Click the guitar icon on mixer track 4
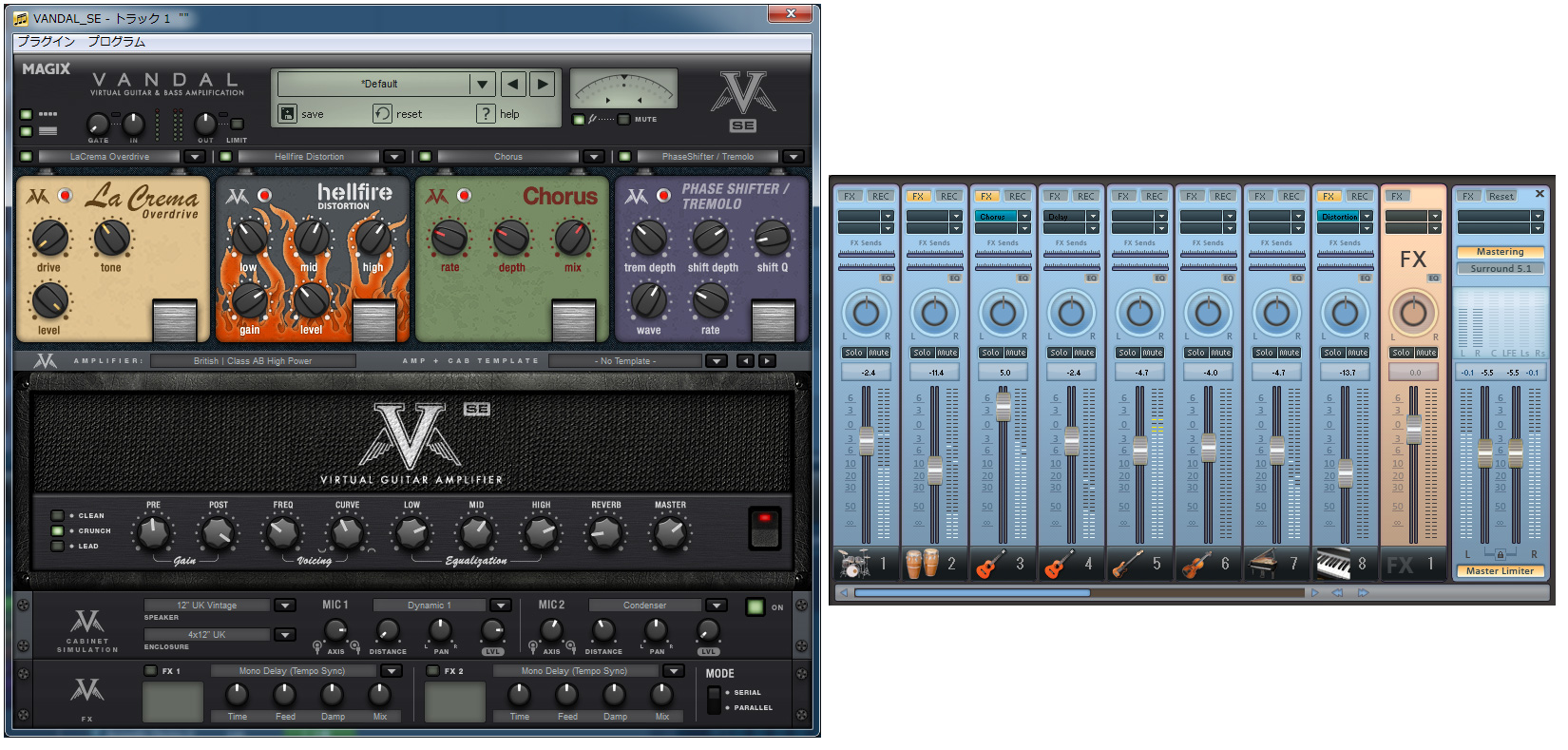The height and width of the screenshot is (750, 1568). pyautogui.click(x=1059, y=564)
